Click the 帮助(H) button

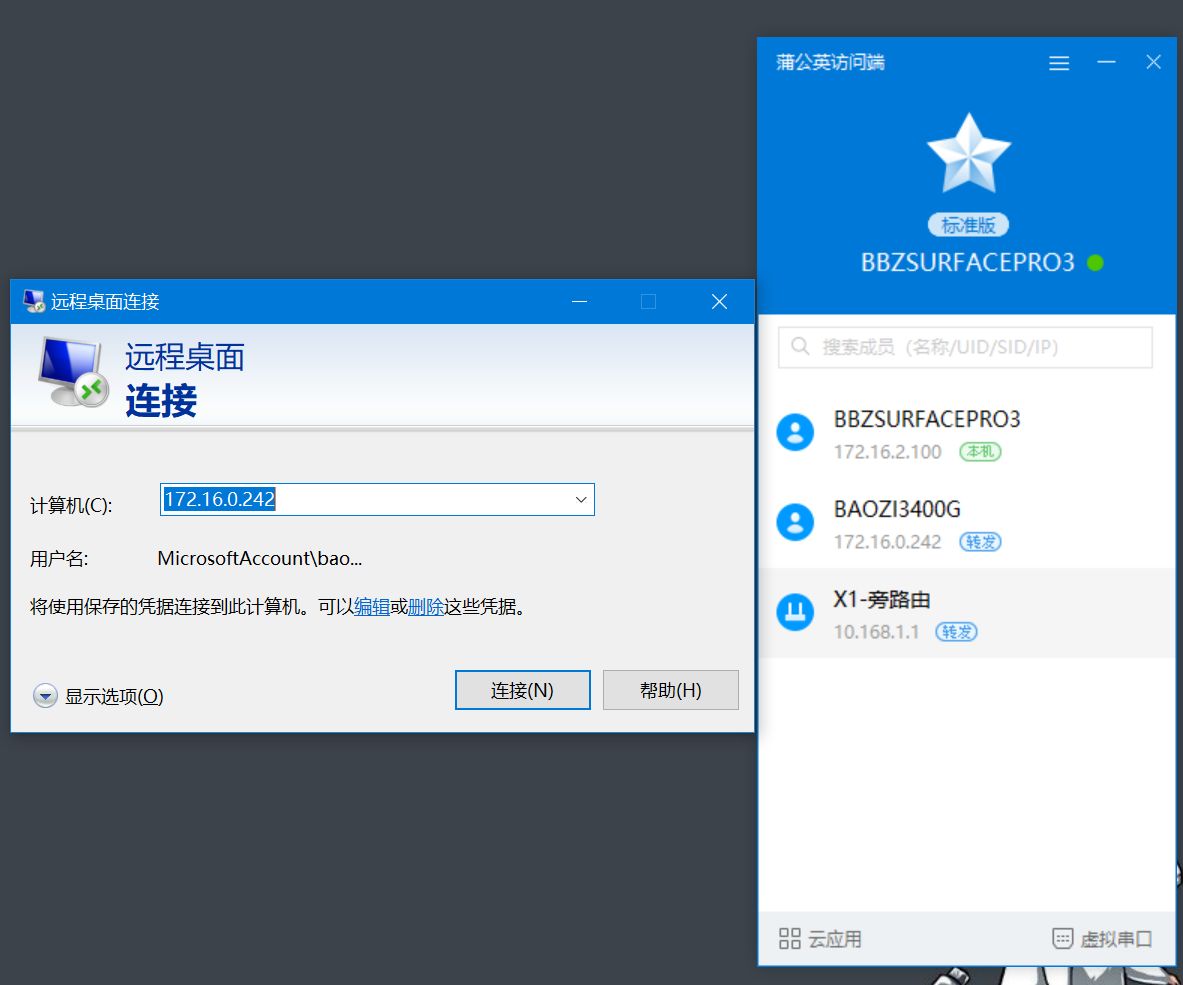pos(671,690)
